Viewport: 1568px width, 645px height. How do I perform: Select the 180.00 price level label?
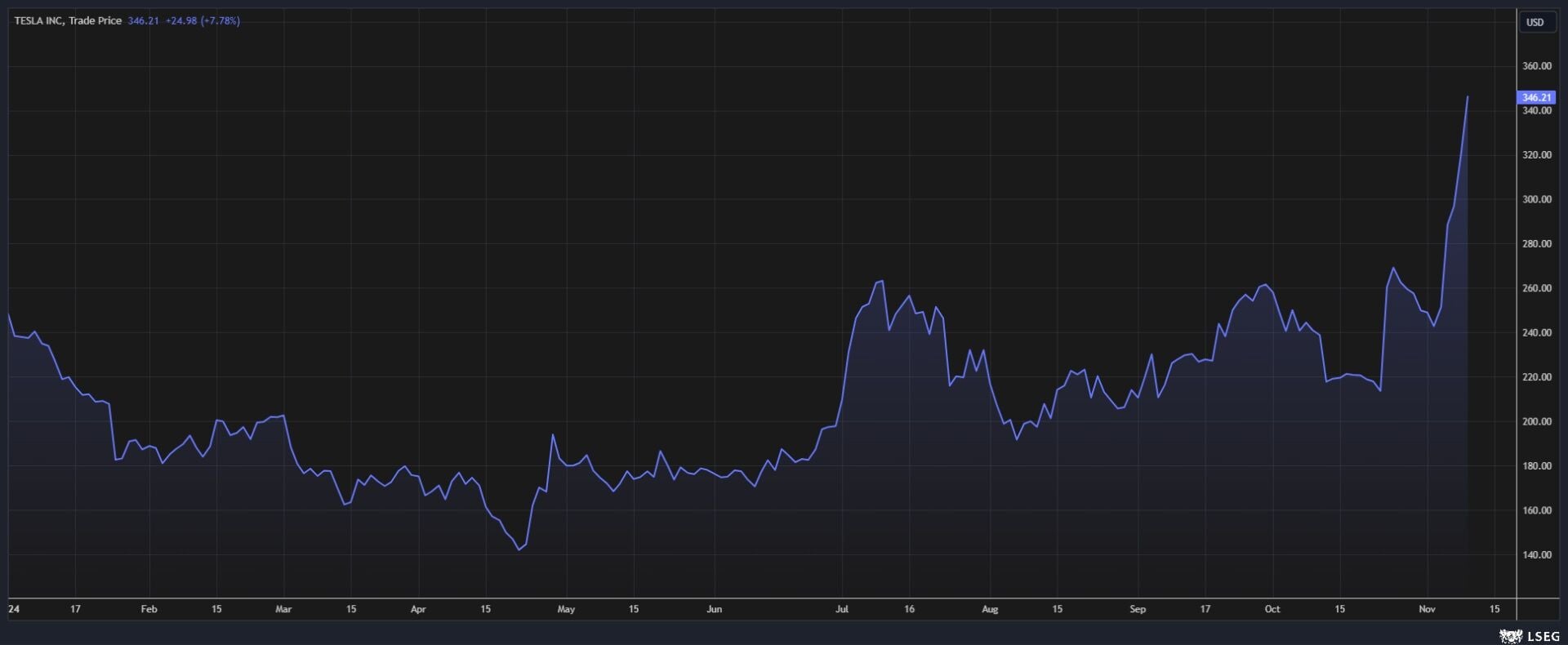pos(1537,466)
